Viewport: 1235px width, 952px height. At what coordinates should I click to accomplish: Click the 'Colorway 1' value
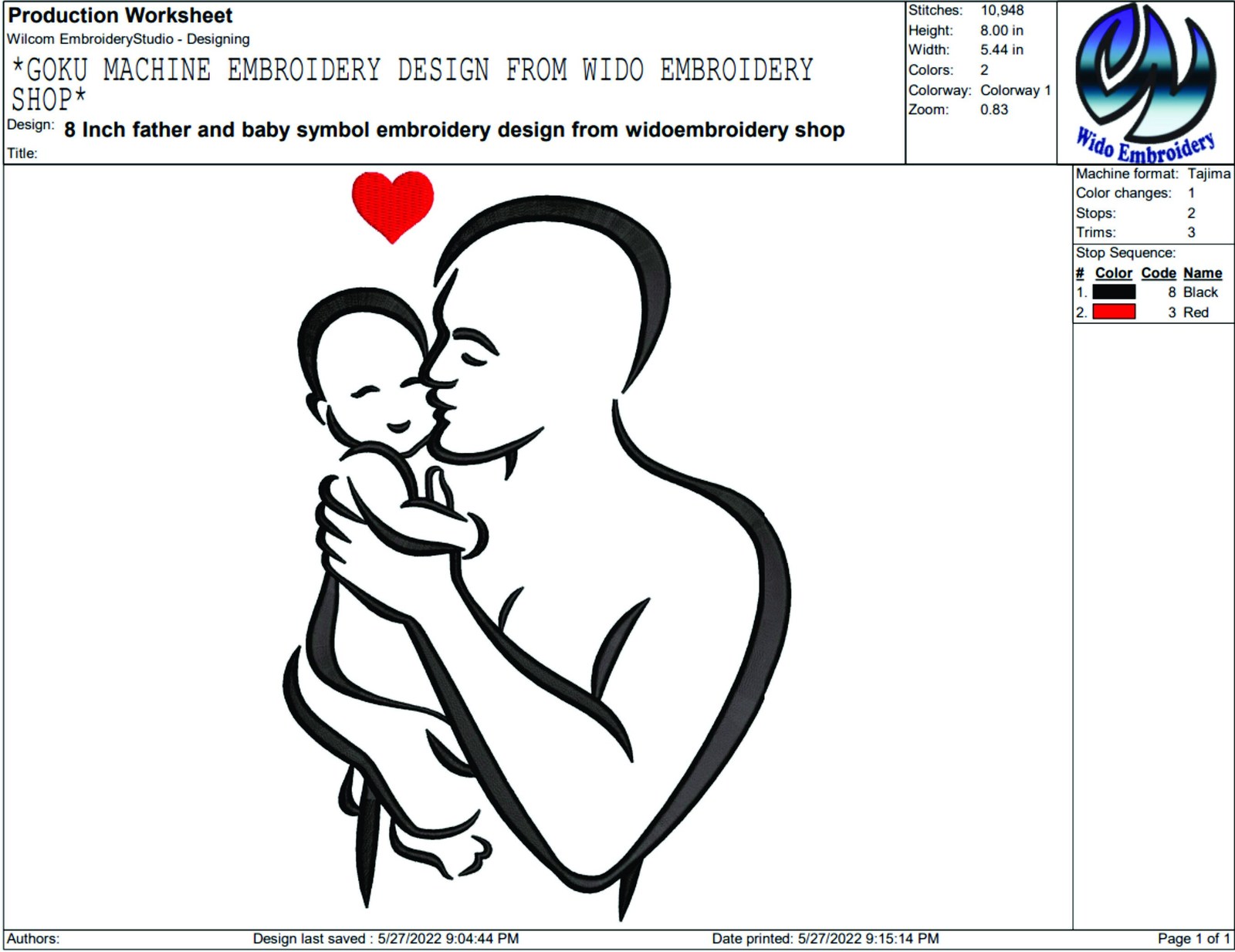tap(1016, 90)
